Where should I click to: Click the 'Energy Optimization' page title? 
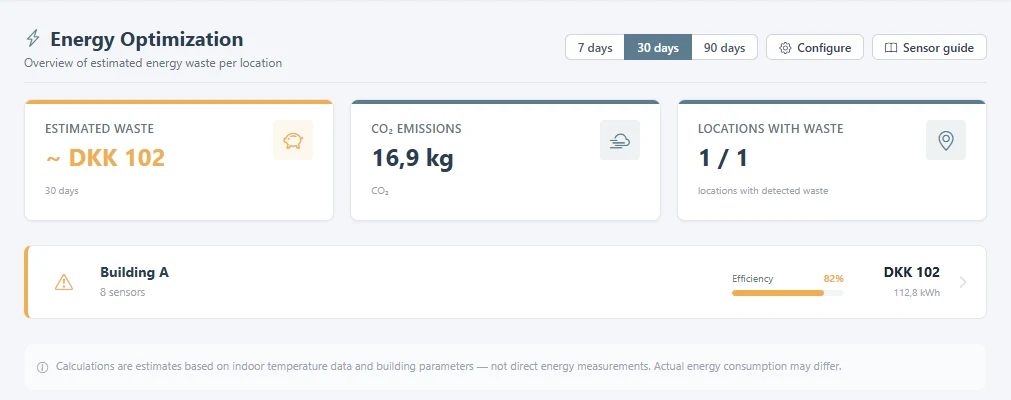tap(147, 39)
